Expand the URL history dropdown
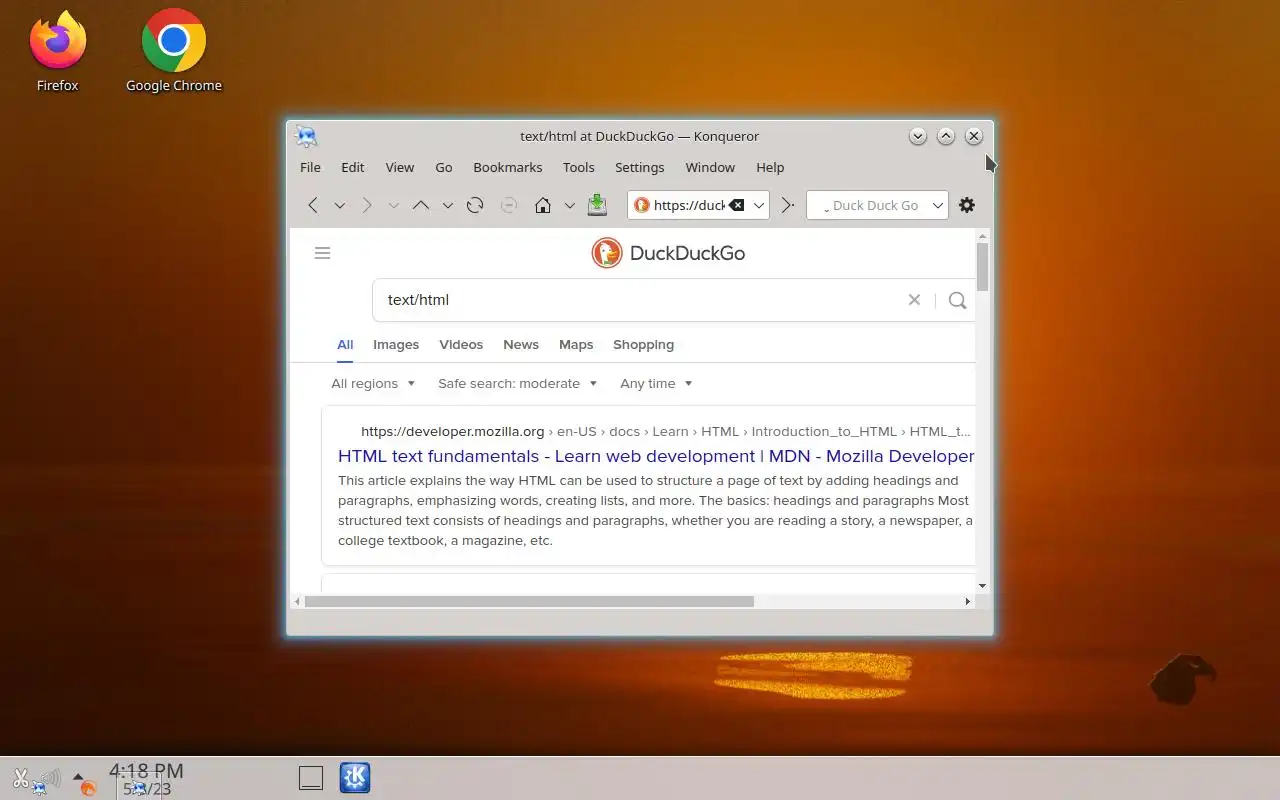Image resolution: width=1280 pixels, height=800 pixels. [x=759, y=205]
